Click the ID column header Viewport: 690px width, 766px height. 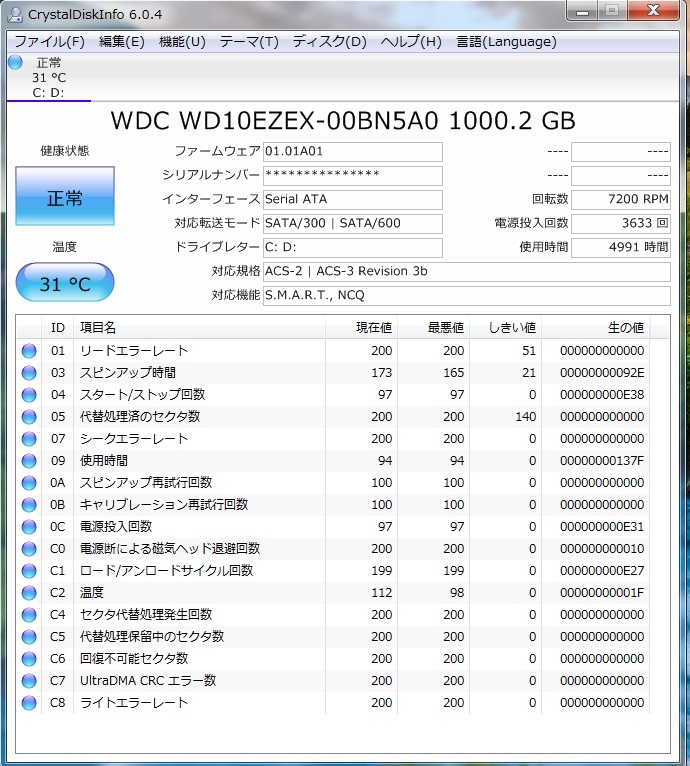coord(58,327)
